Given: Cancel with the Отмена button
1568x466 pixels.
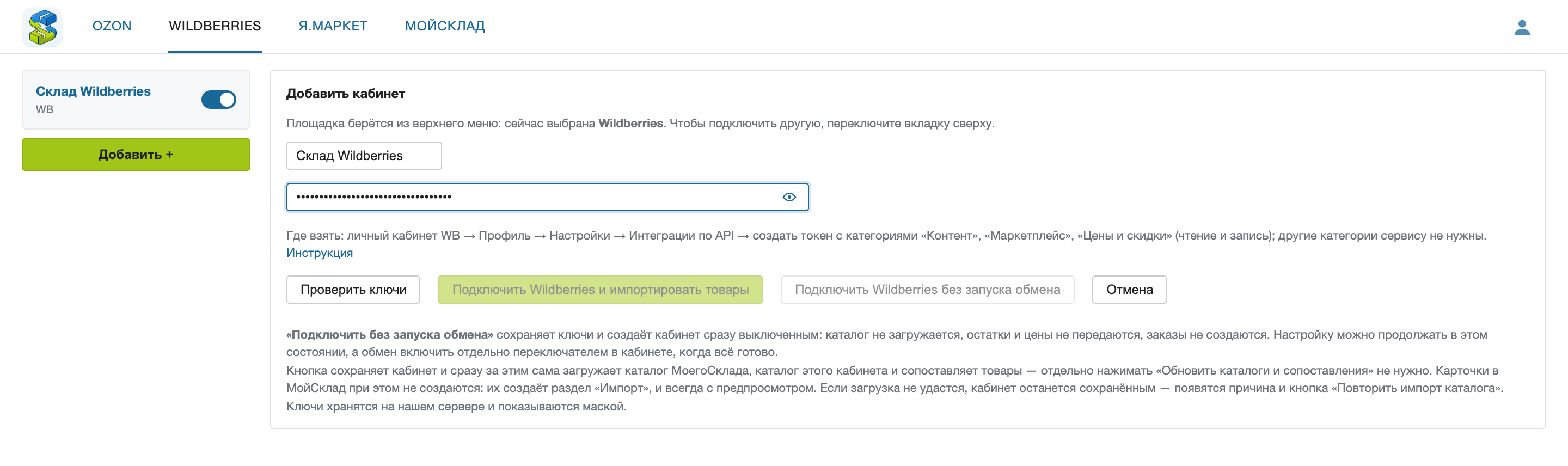Looking at the screenshot, I should [1129, 290].
